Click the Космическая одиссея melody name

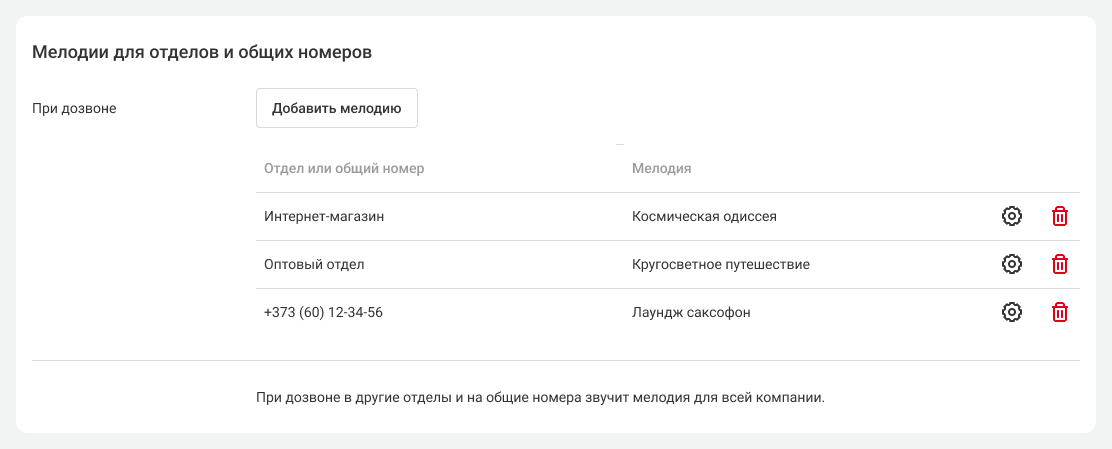[x=704, y=216]
